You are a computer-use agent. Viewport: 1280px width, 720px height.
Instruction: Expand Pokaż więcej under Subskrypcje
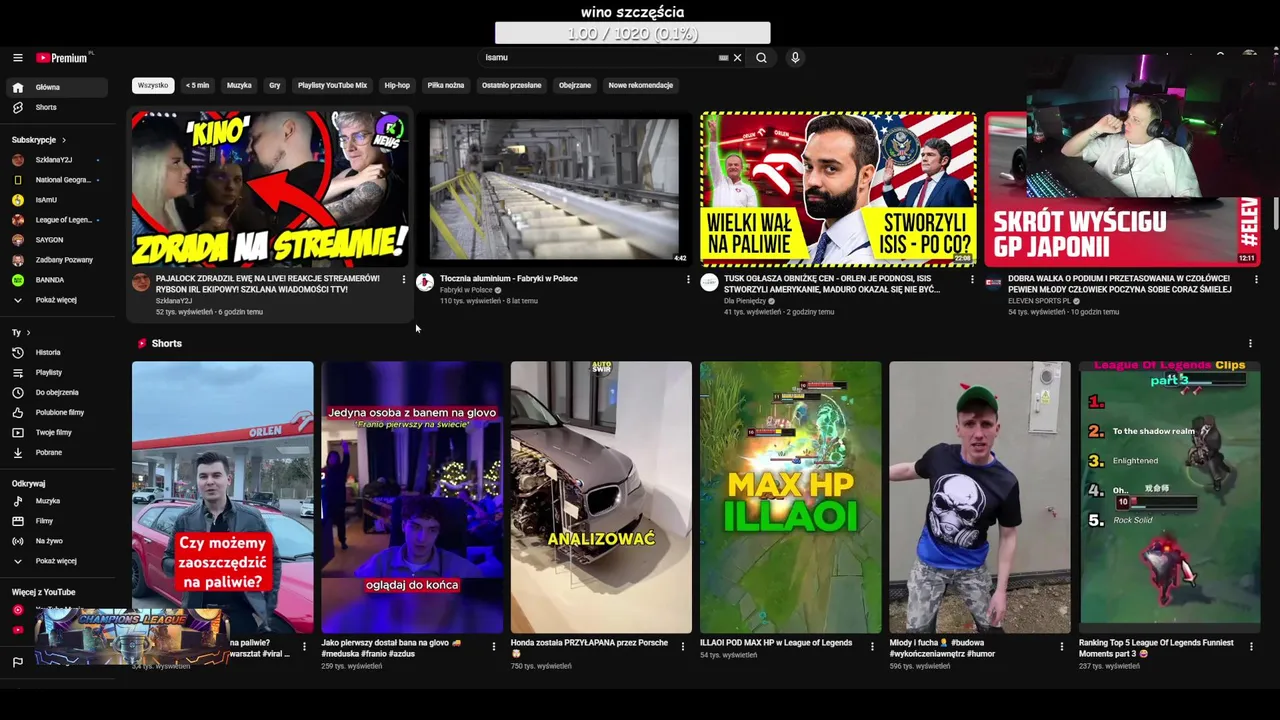[58, 300]
